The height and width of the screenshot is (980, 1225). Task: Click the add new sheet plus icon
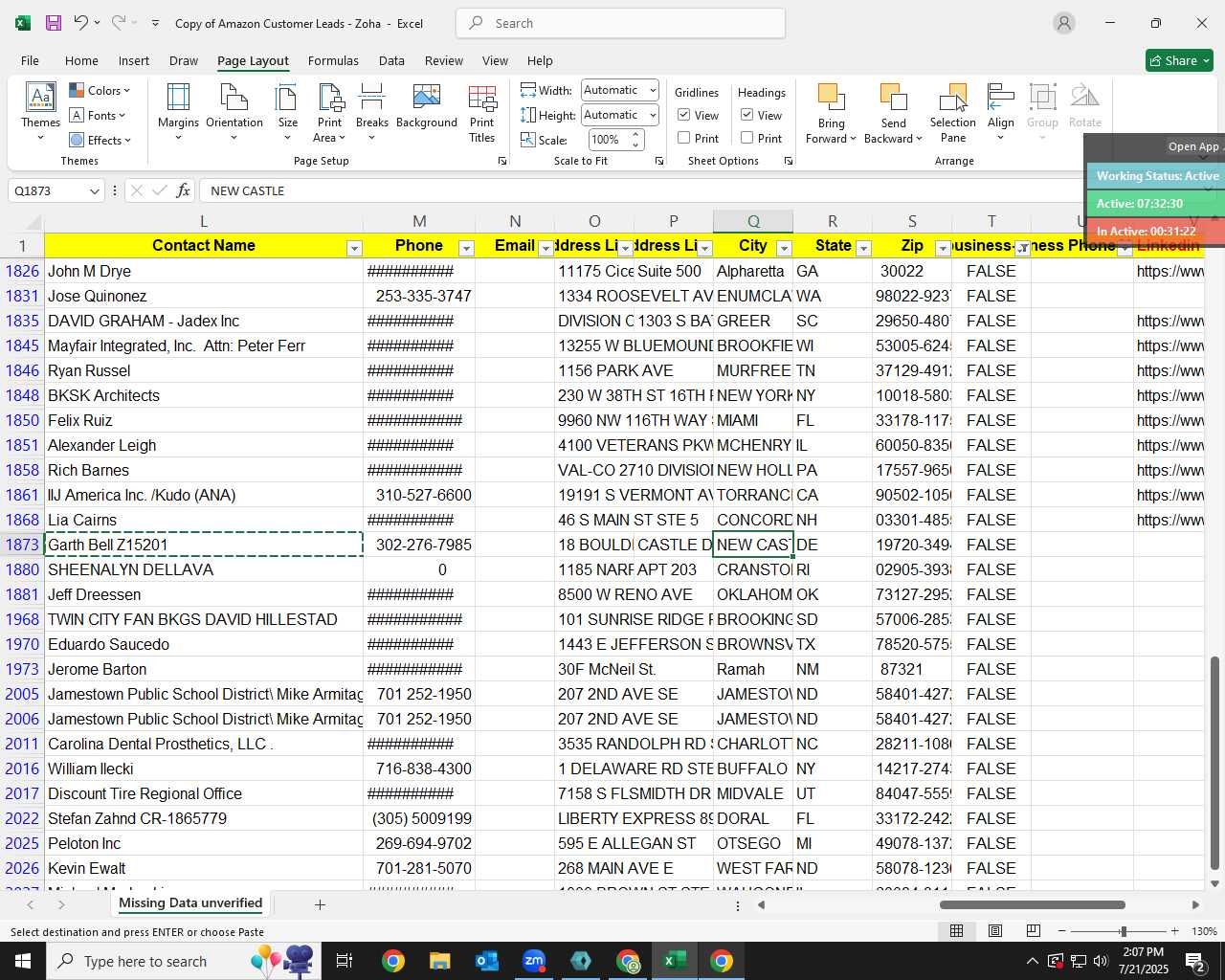point(320,904)
